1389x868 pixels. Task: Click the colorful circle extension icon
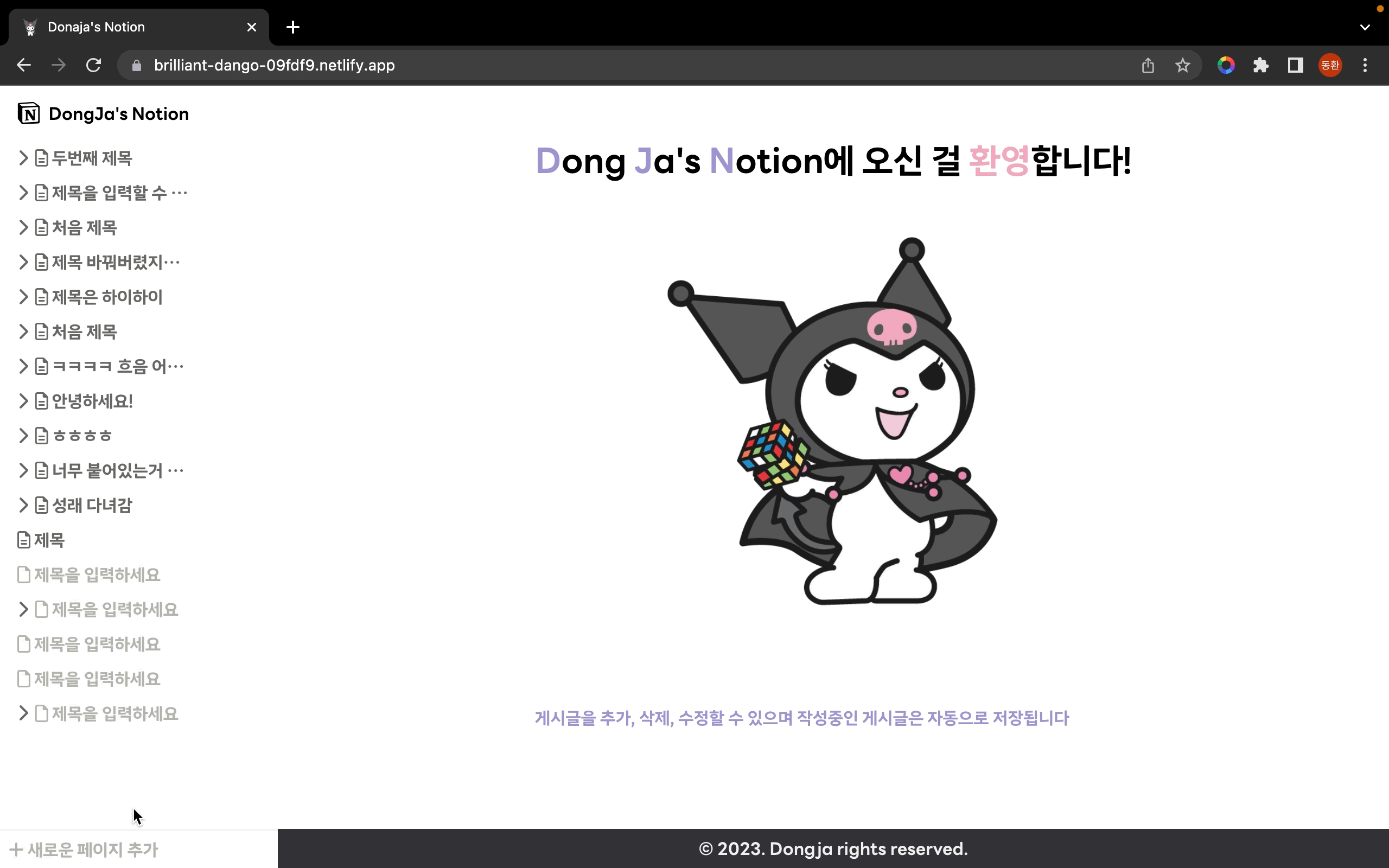pos(1226,66)
